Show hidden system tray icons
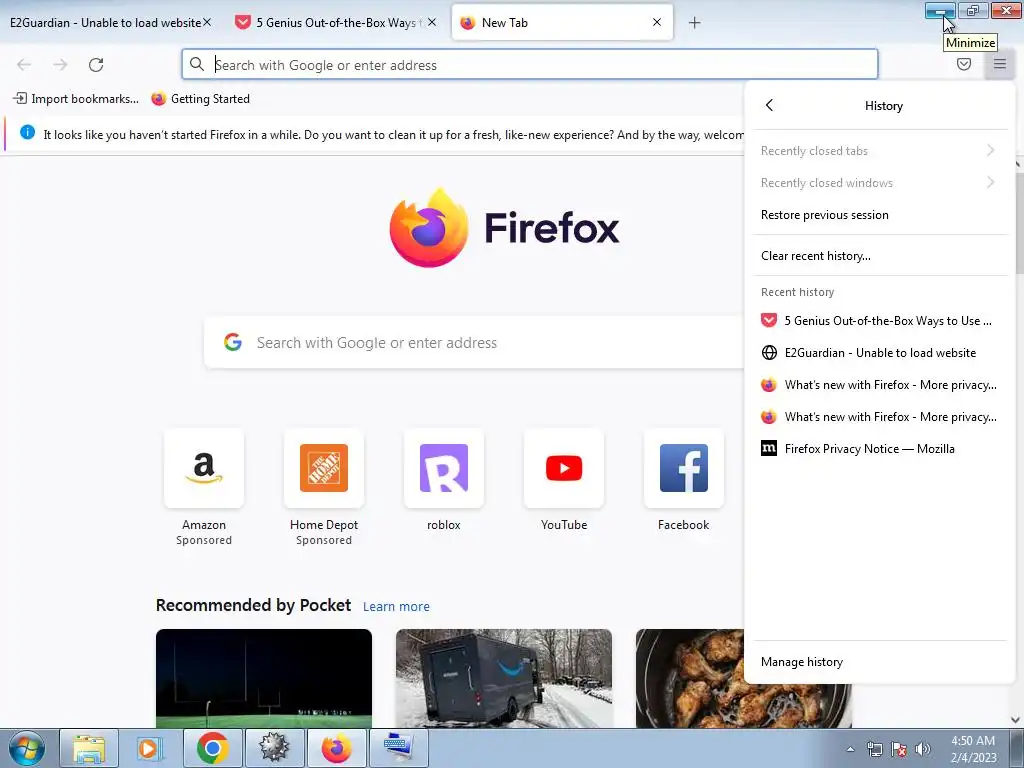 tap(850, 749)
